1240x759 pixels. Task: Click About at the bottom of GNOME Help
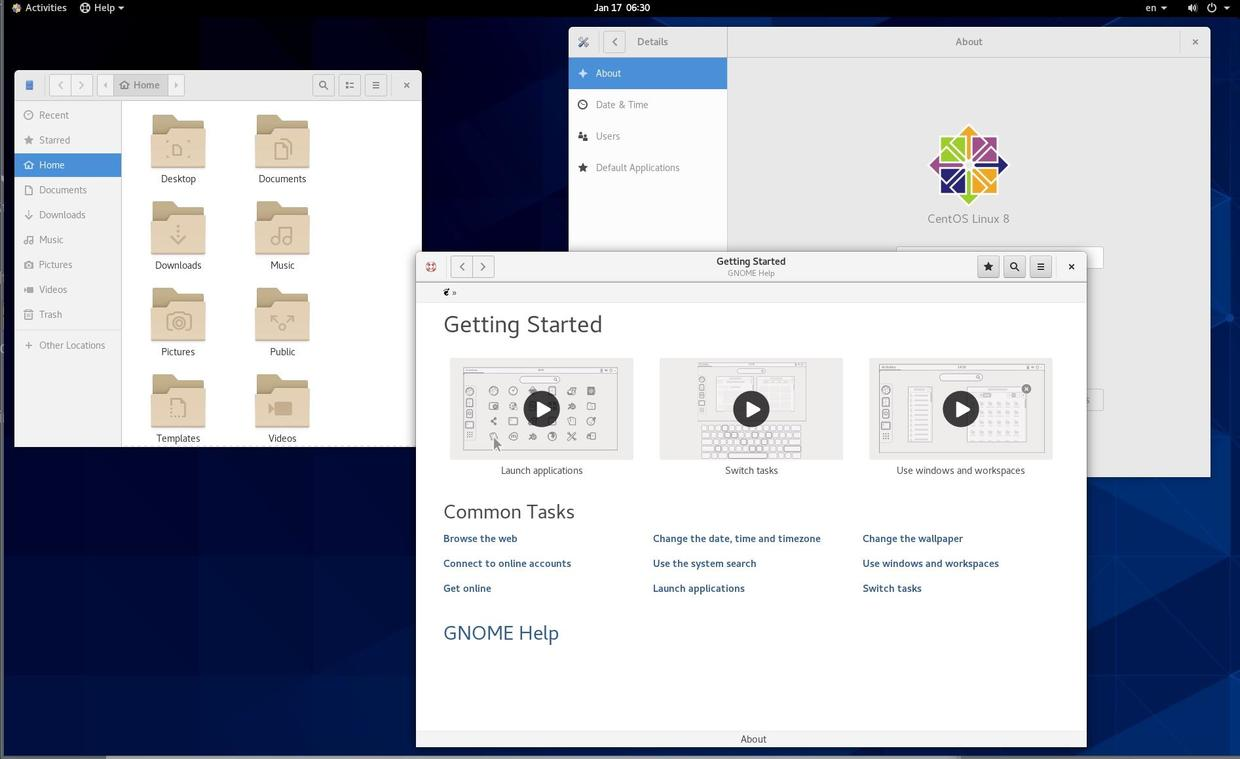[752, 739]
